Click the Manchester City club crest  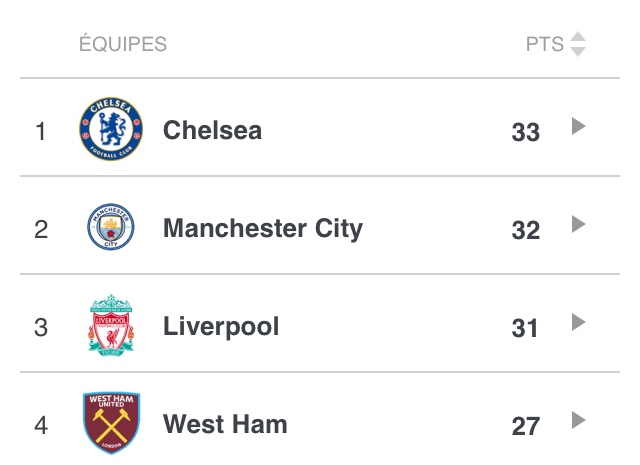click(x=110, y=228)
